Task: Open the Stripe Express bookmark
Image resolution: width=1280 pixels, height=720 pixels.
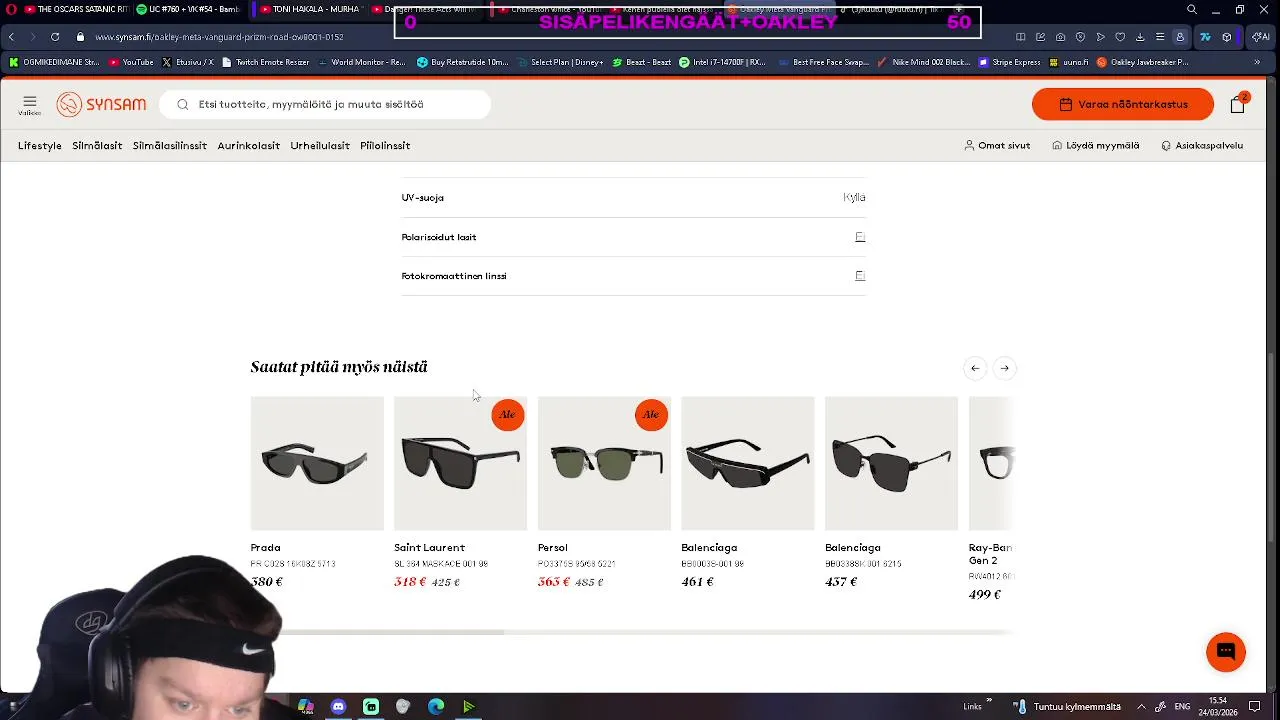Action: (1009, 62)
